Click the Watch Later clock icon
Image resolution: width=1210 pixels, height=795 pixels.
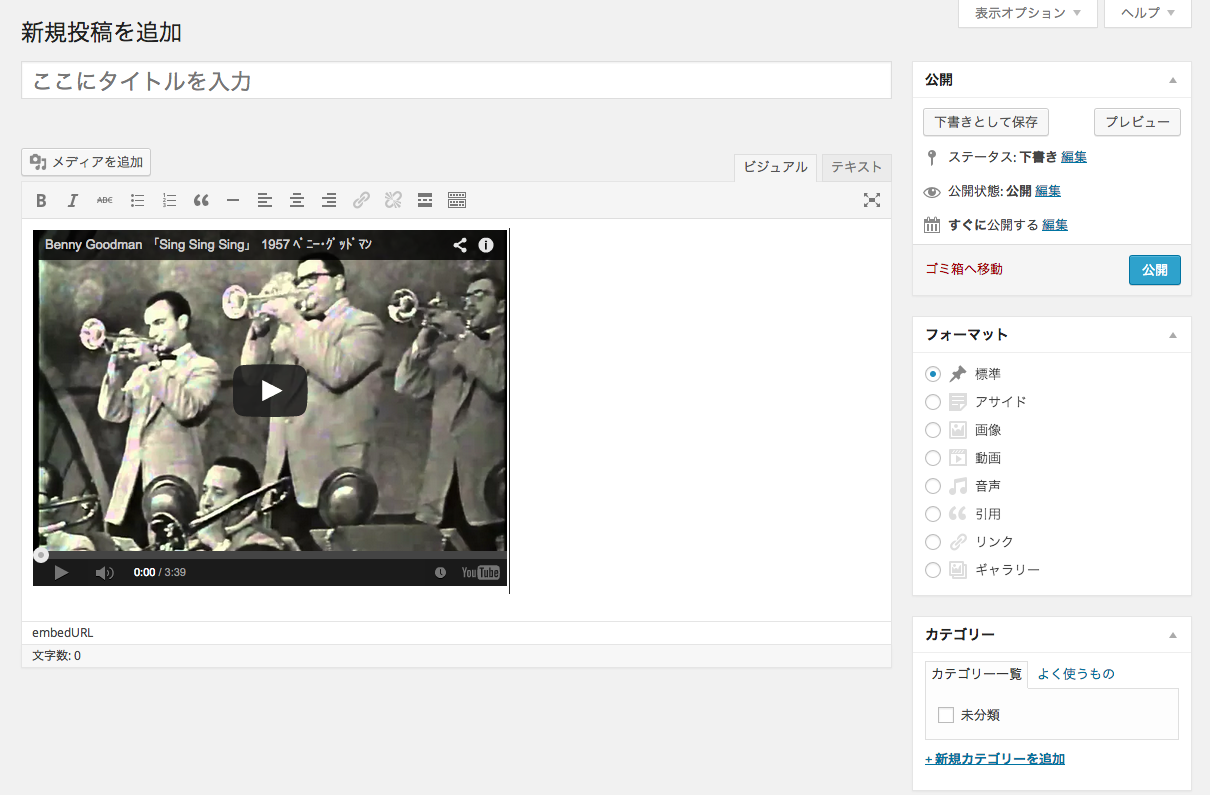click(x=440, y=573)
